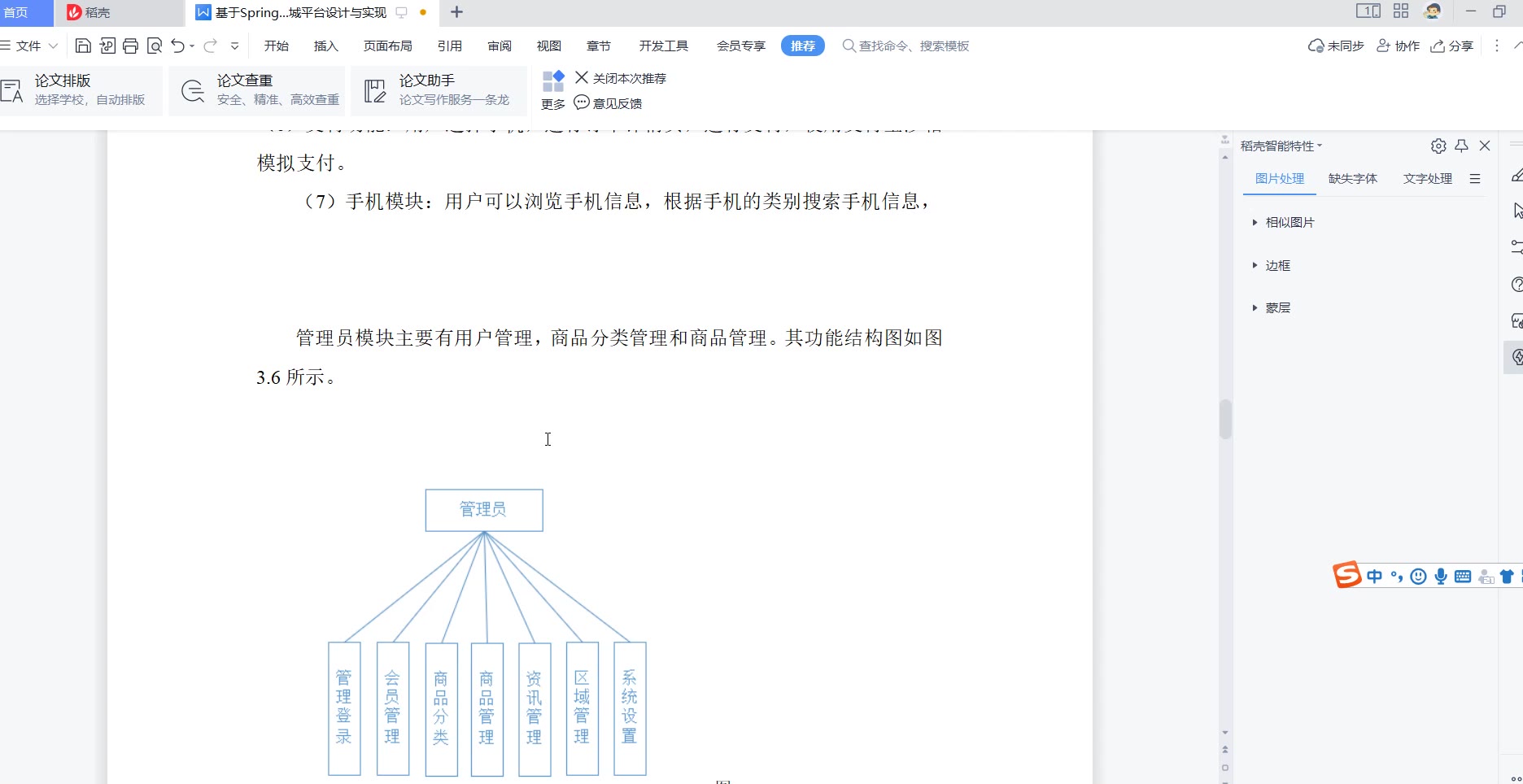Viewport: 1523px width, 784px height.
Task: Open the 章节 ribbon tab
Action: click(x=599, y=46)
